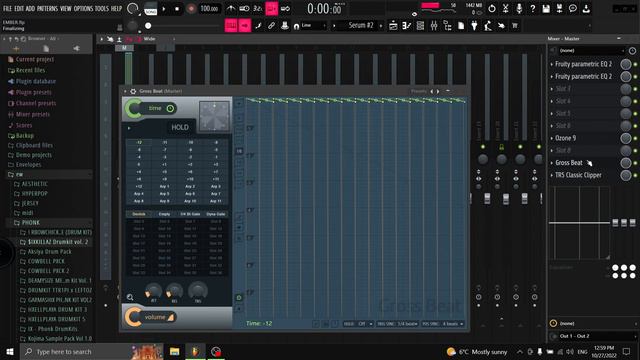Save project with the floppy disk icon
Viewport: 640px width, 360px height.
click(x=546, y=8)
